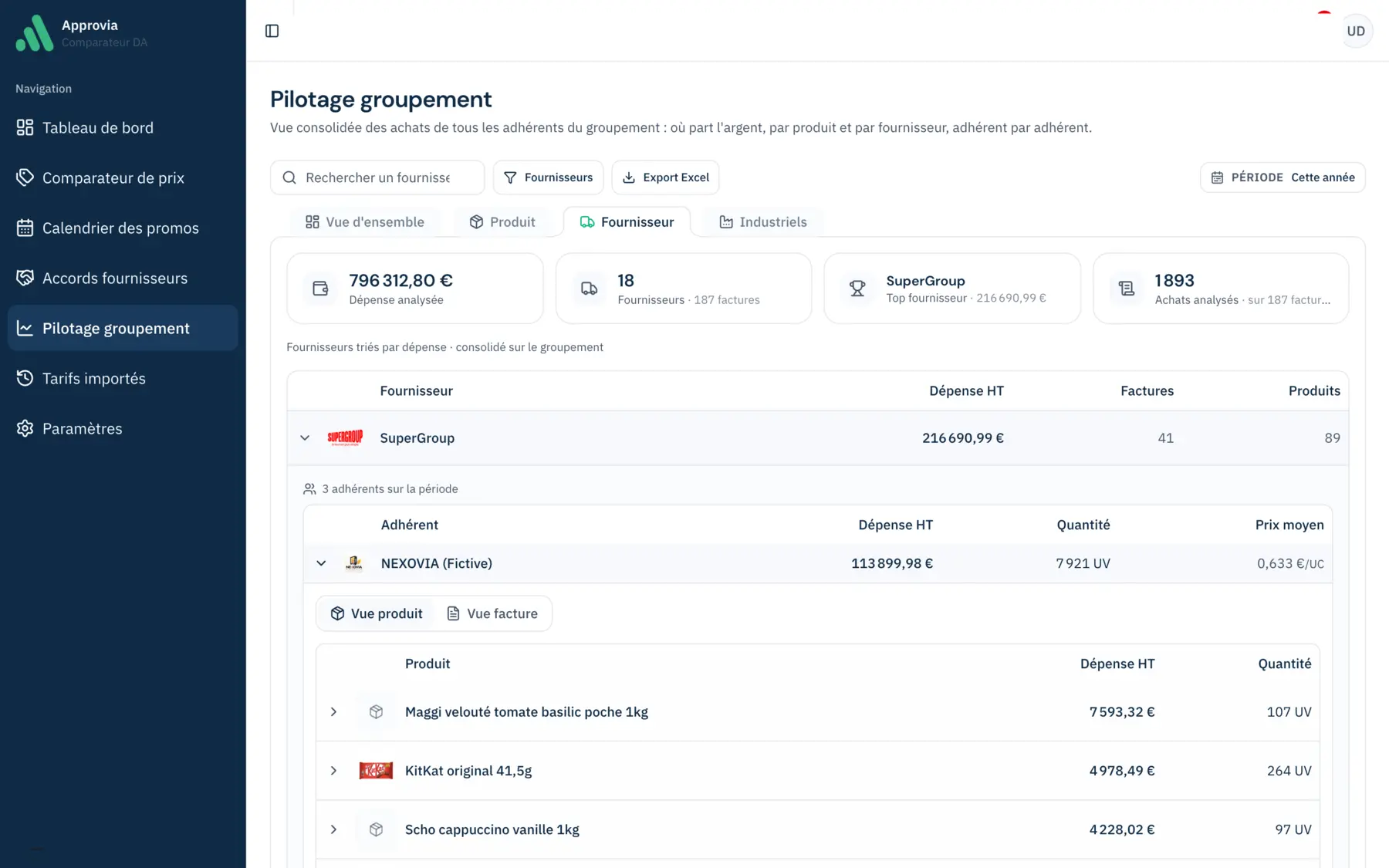Open the PÉRIODE Cette année dropdown
This screenshot has height=868, width=1389.
coord(1283,177)
